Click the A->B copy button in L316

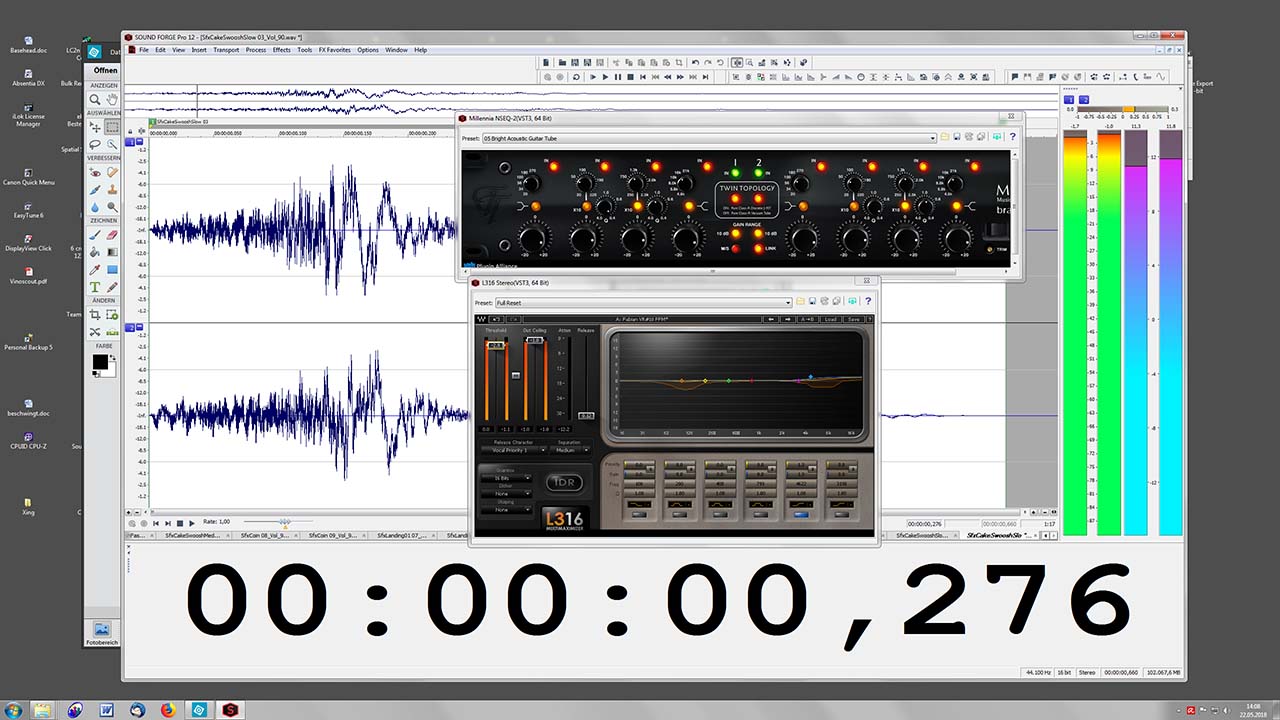click(x=808, y=319)
